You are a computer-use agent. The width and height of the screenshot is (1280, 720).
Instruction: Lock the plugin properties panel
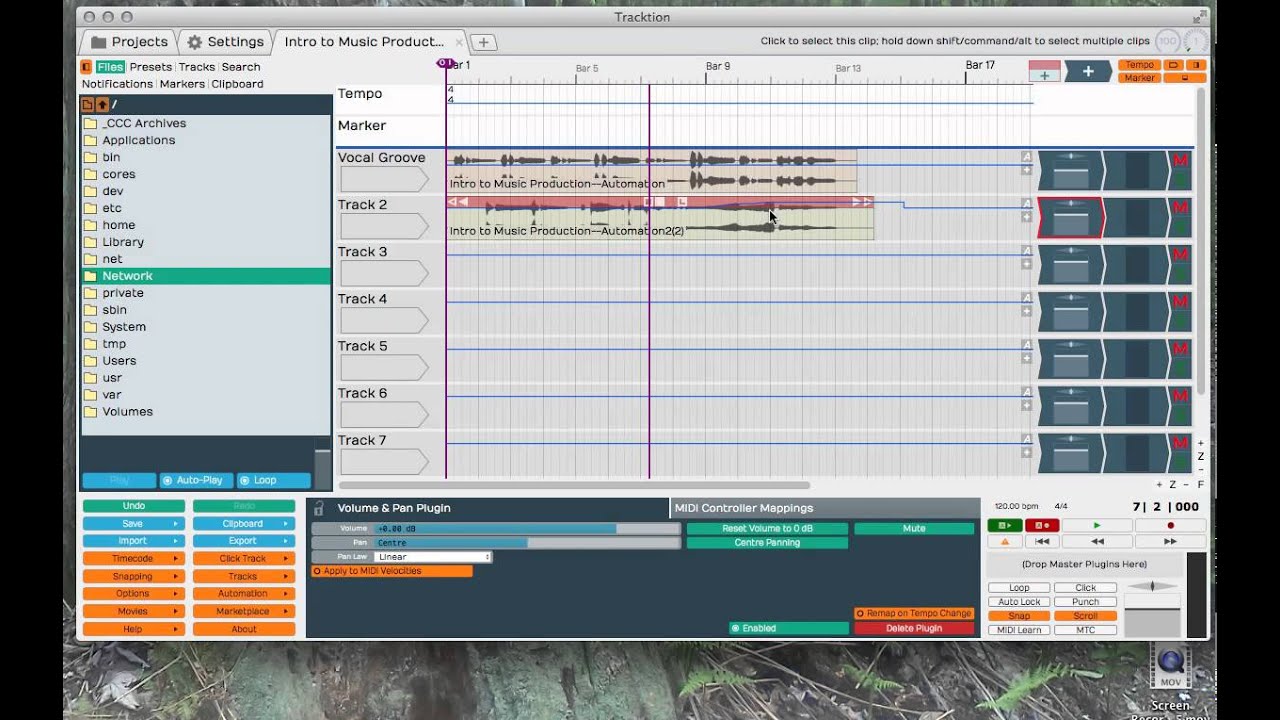tap(319, 508)
